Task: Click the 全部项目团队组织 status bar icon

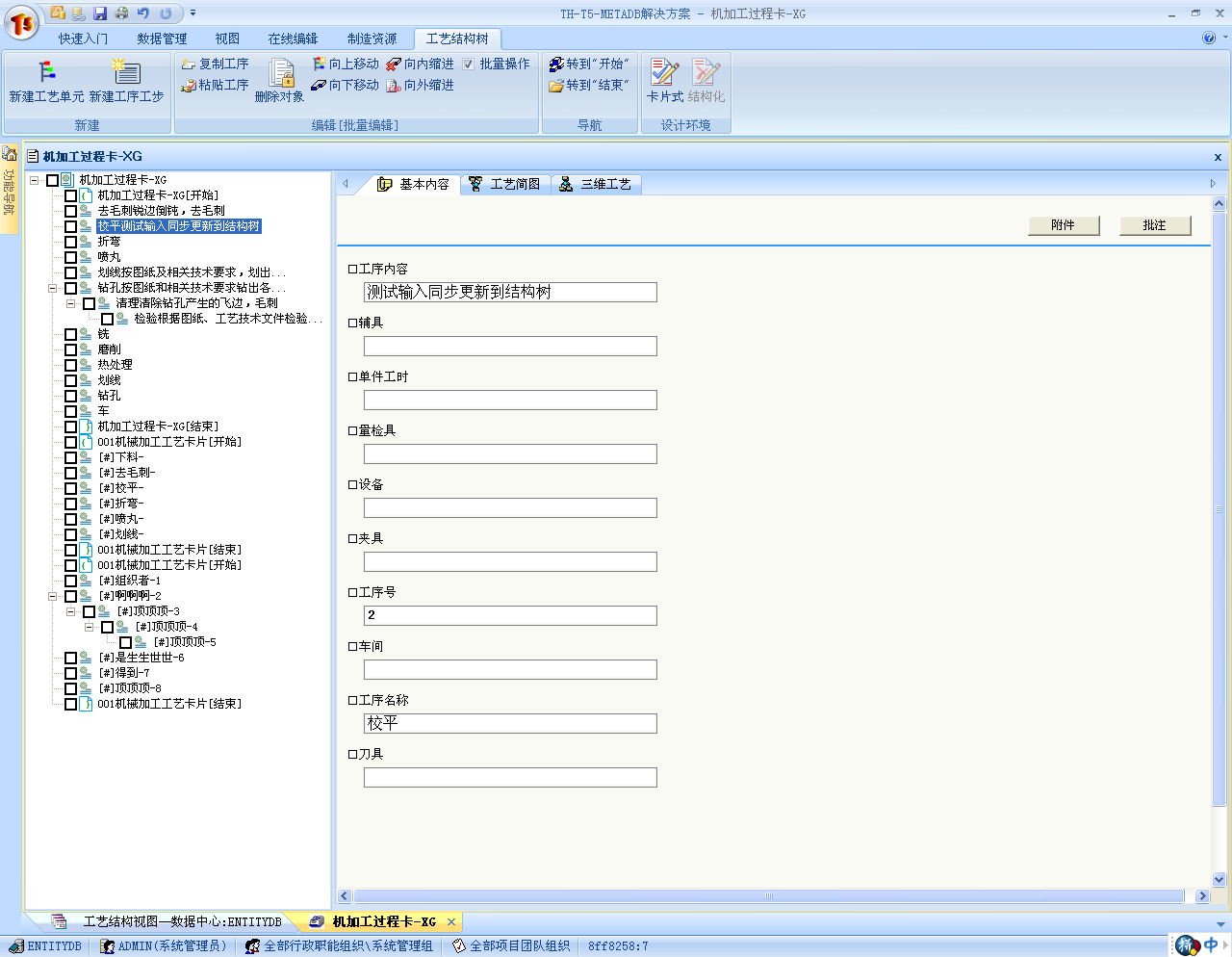Action: pyautogui.click(x=459, y=946)
